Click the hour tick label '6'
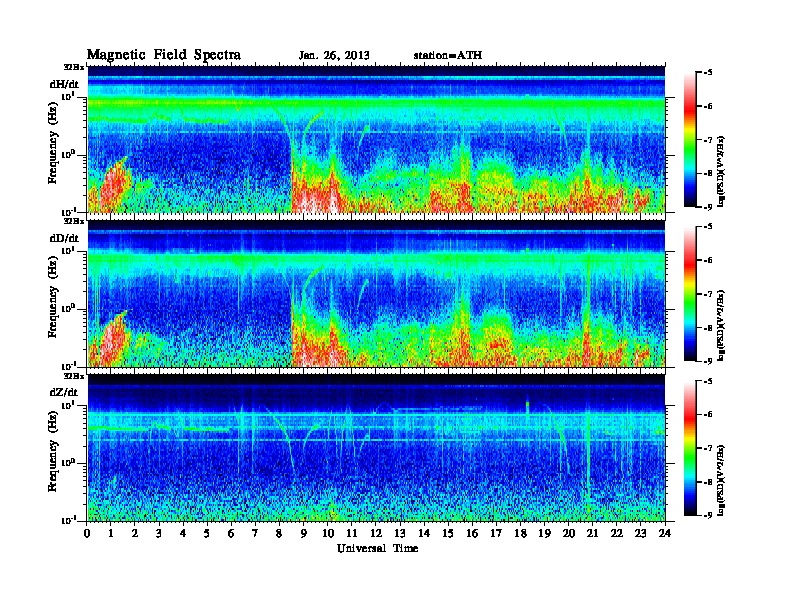This screenshot has height=612, width=792. coord(231,533)
